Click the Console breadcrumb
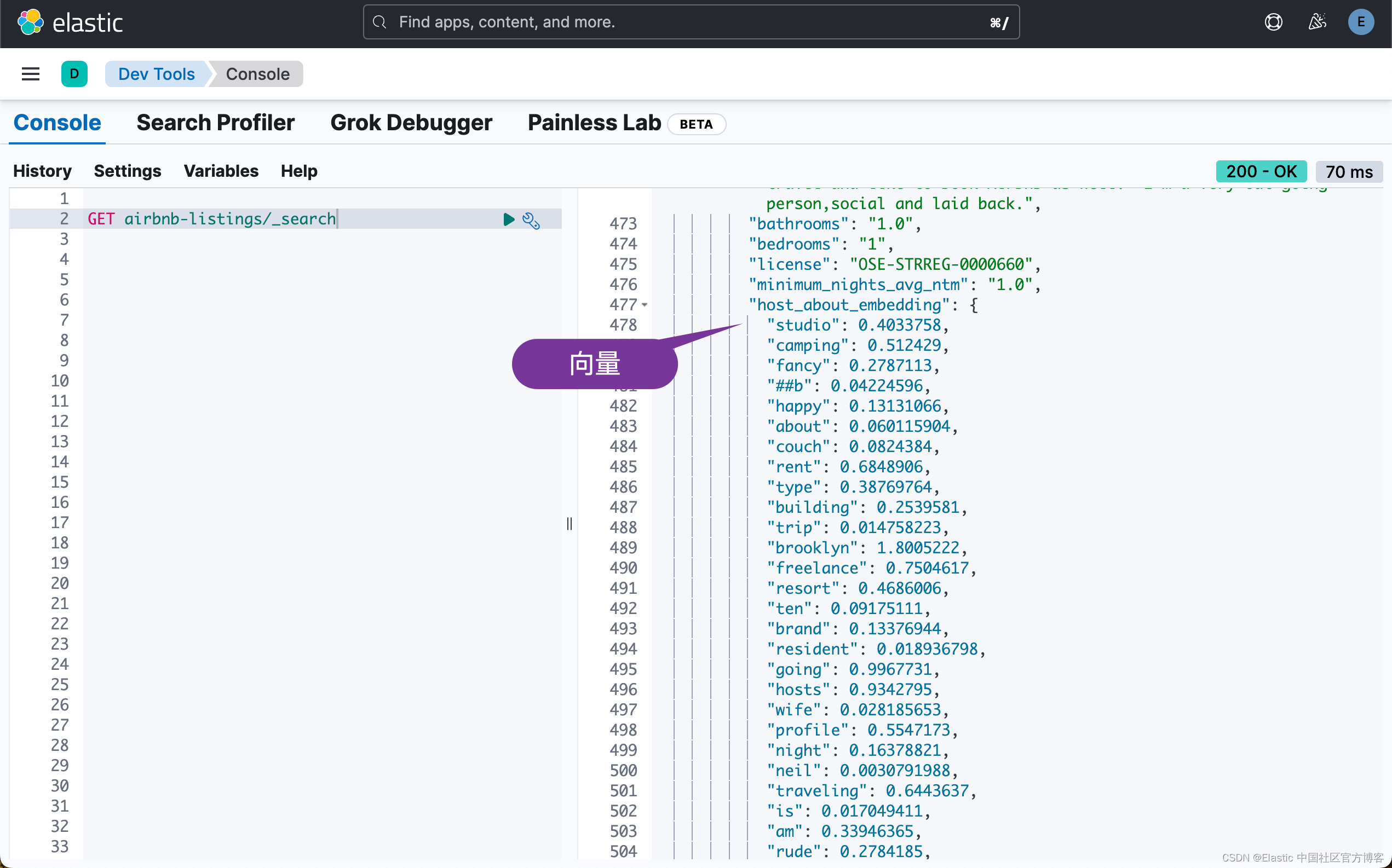The height and width of the screenshot is (868, 1392). 257,74
